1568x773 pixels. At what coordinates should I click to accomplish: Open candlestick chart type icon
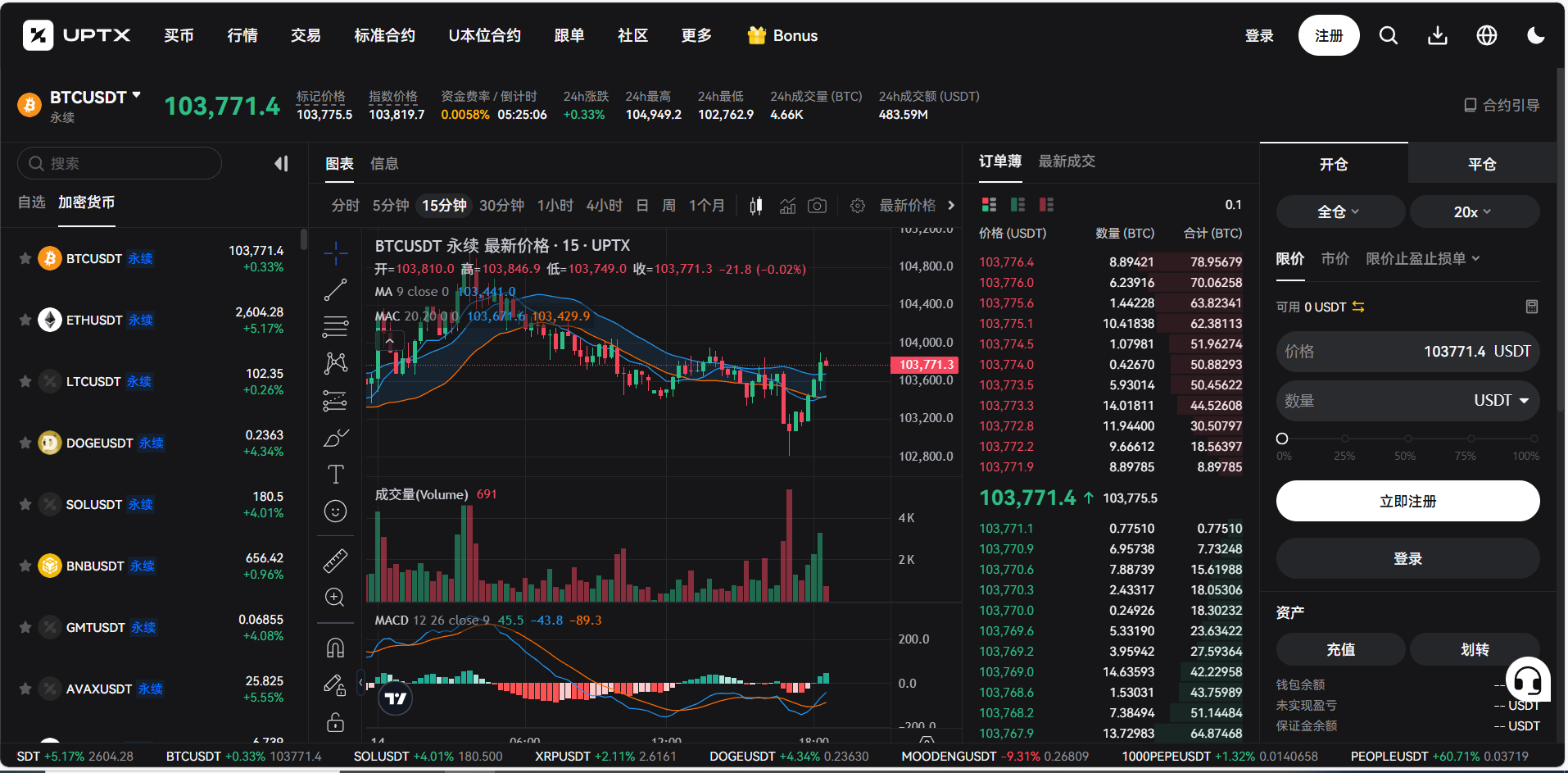coord(756,206)
